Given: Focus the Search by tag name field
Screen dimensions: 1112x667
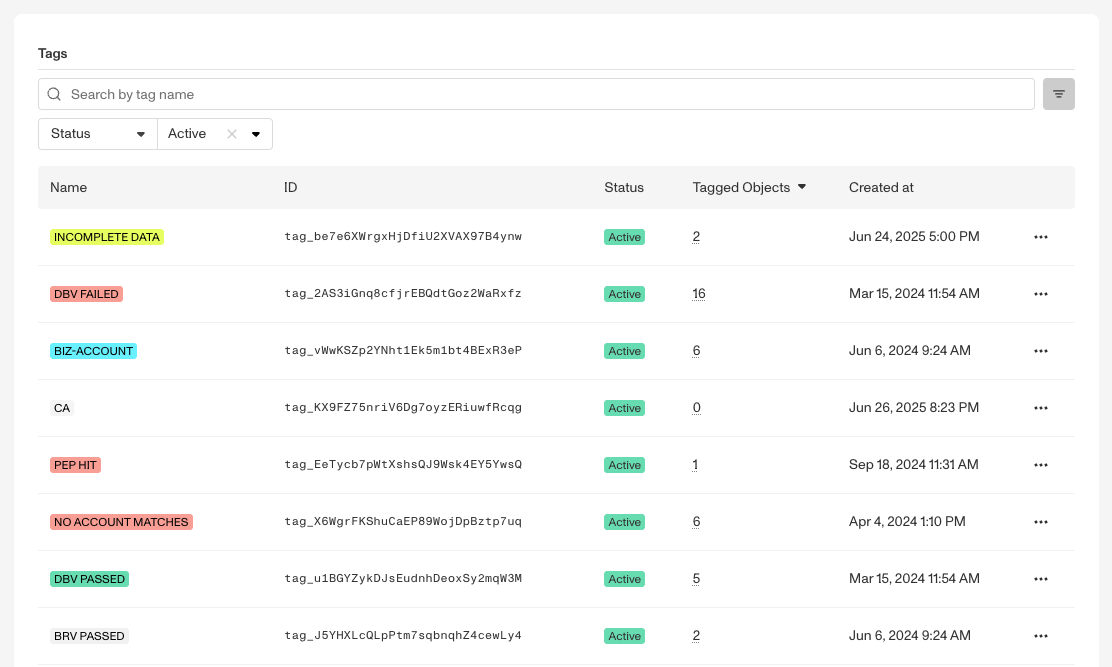Looking at the screenshot, I should point(536,94).
